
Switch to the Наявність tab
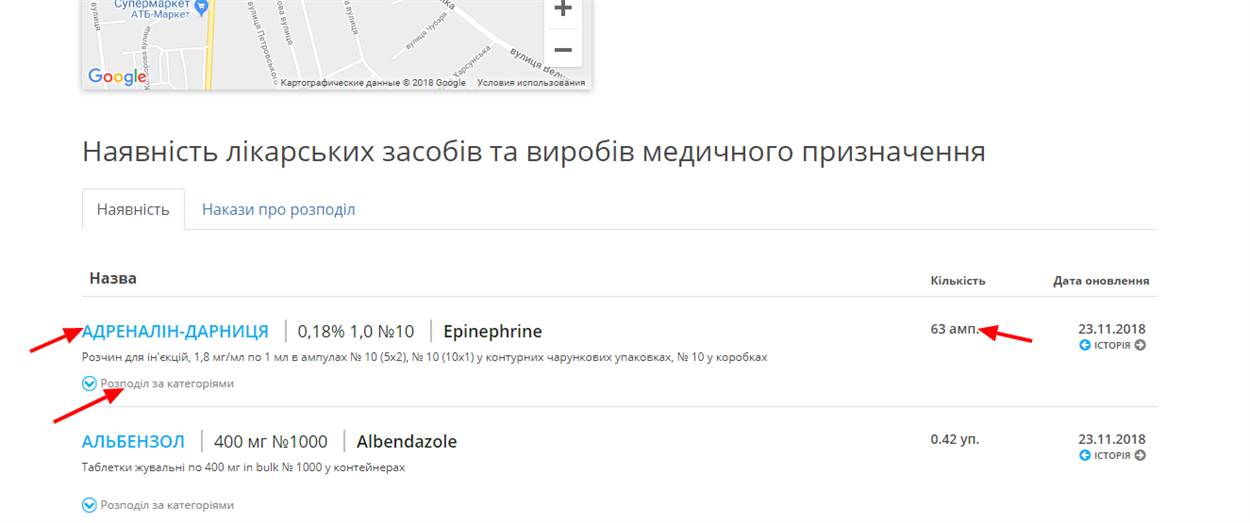point(133,210)
